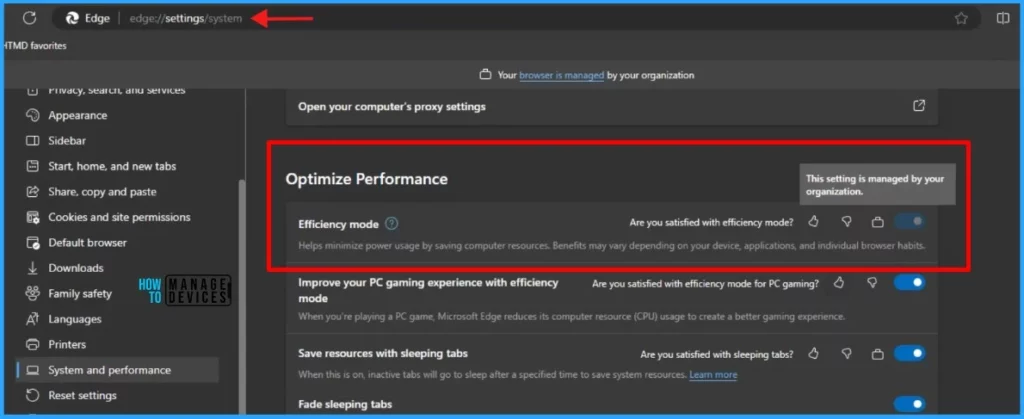Click the Efficiency mode help question icon
Image resolution: width=1024 pixels, height=419 pixels.
pos(391,224)
